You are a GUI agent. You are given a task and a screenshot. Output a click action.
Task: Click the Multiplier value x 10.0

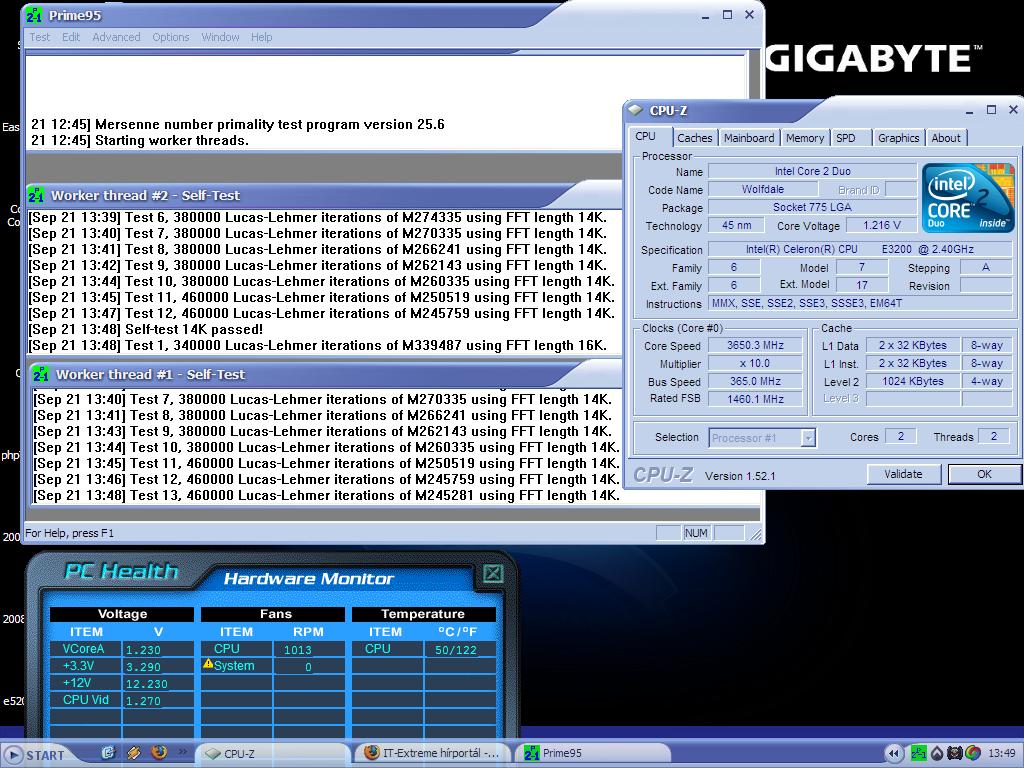(x=755, y=363)
